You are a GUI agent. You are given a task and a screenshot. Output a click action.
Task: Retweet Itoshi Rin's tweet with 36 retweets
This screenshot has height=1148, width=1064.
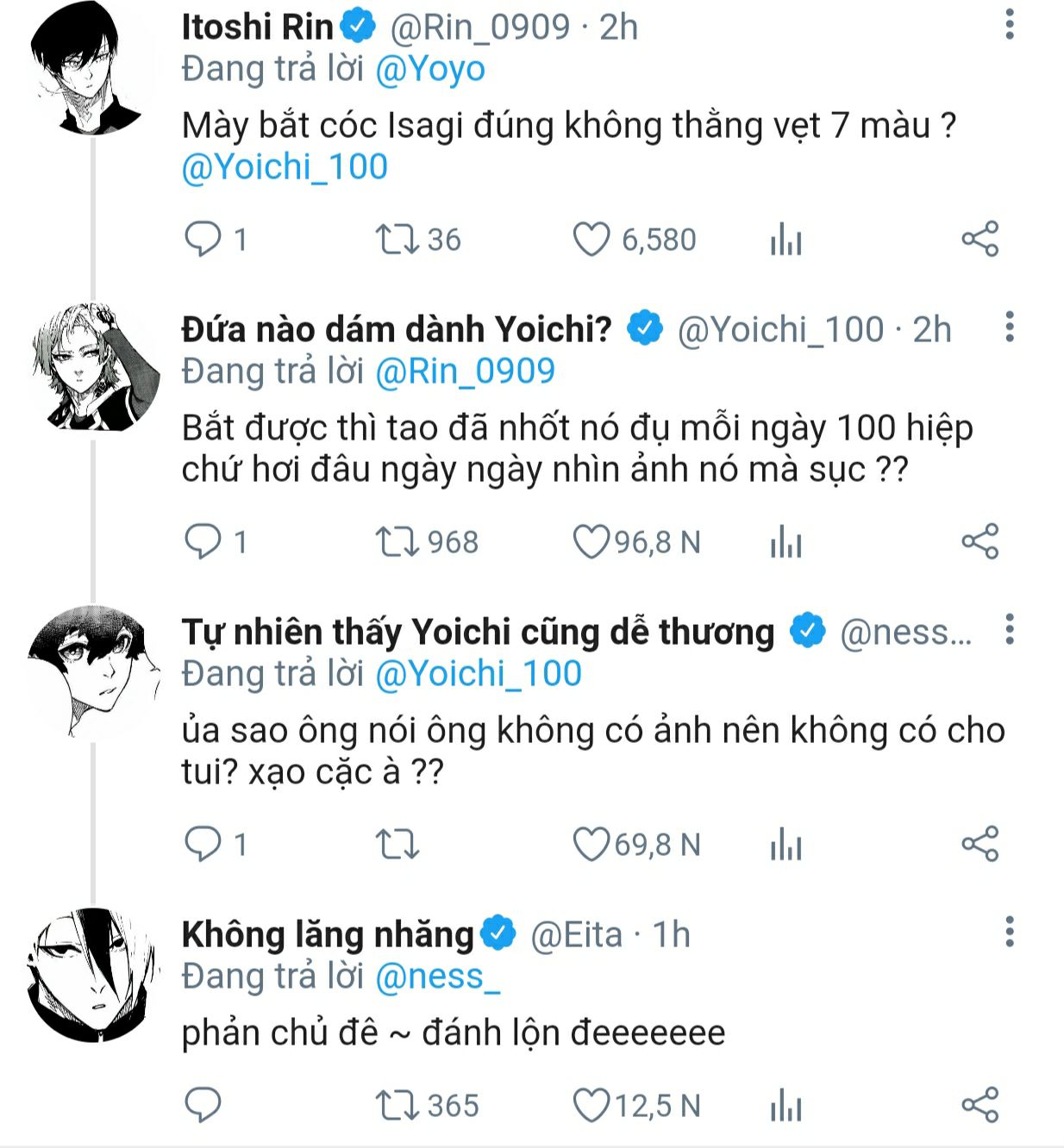tap(396, 240)
